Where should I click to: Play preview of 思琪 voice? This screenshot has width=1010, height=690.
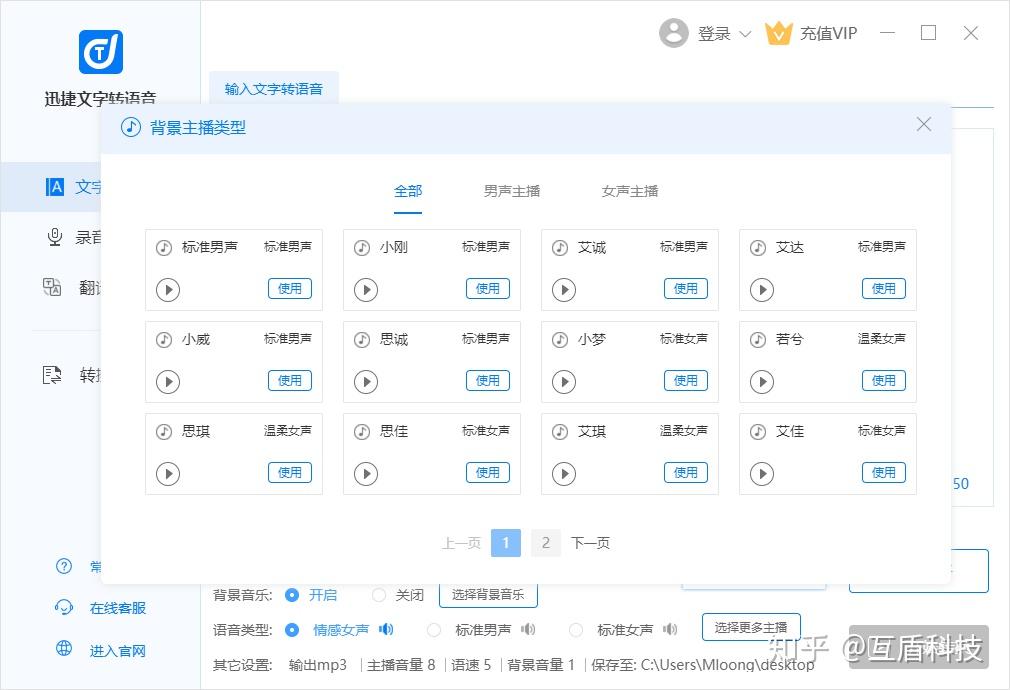(x=167, y=474)
